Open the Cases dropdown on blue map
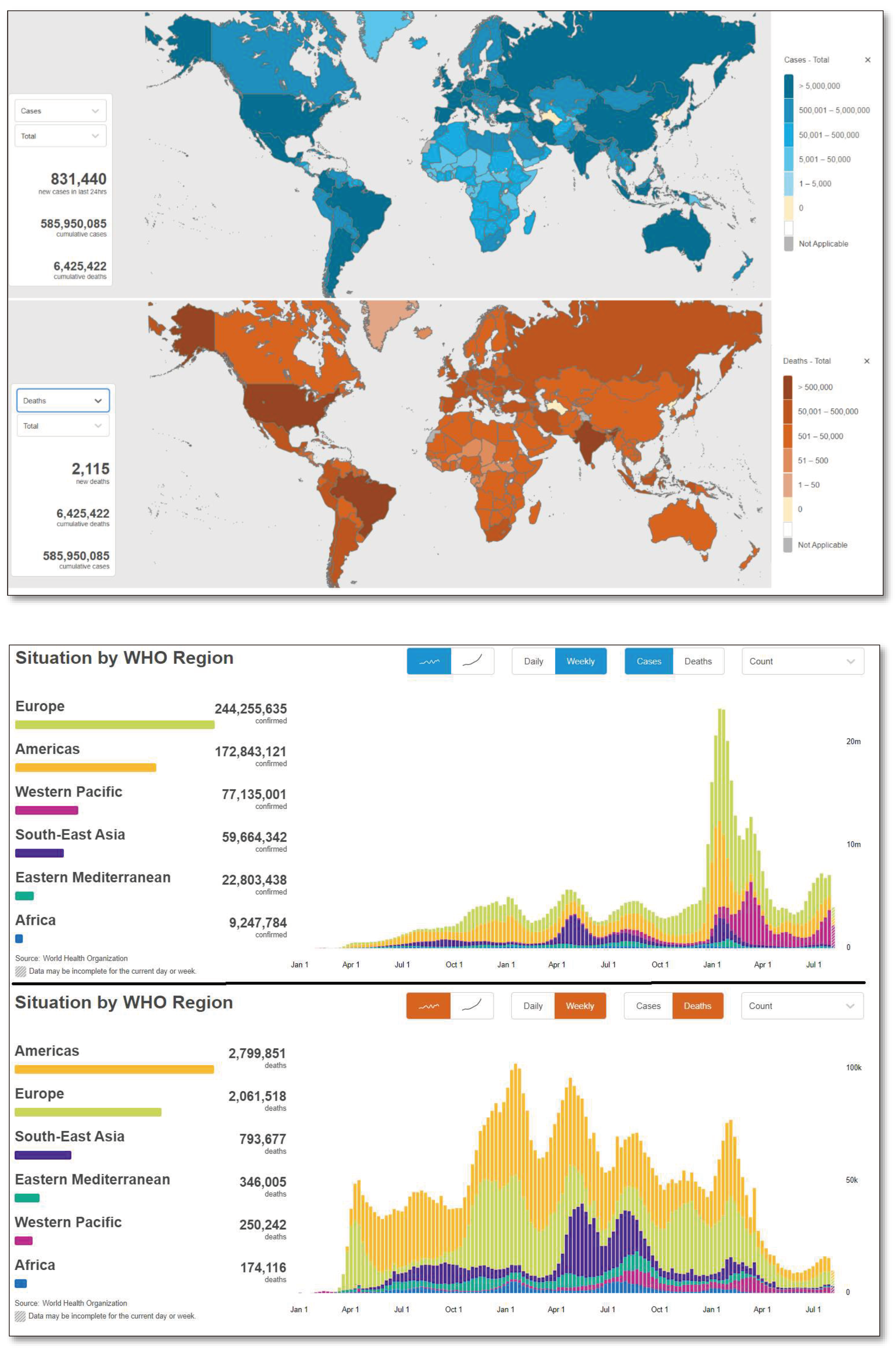Viewport: 896px width, 1352px height. (60, 111)
